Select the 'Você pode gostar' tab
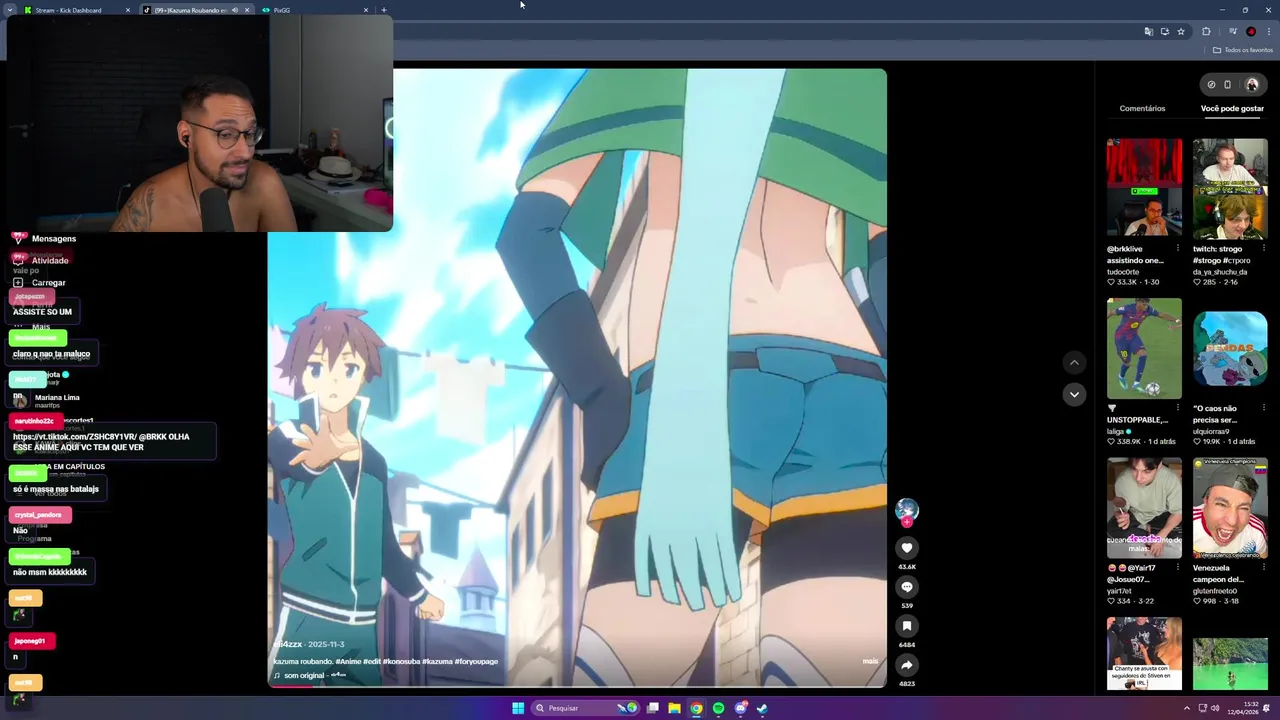 pos(1232,108)
